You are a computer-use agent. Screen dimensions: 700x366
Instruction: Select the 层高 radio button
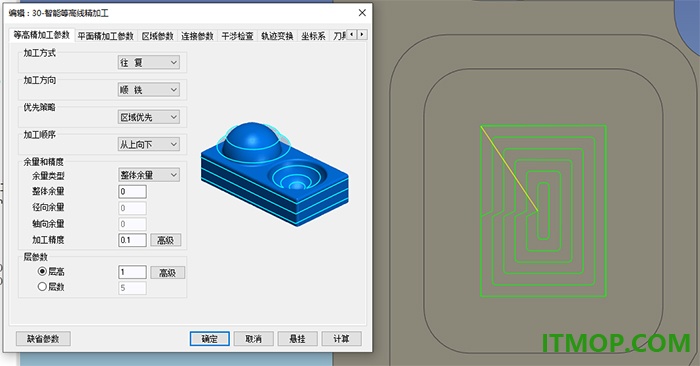coord(42,271)
